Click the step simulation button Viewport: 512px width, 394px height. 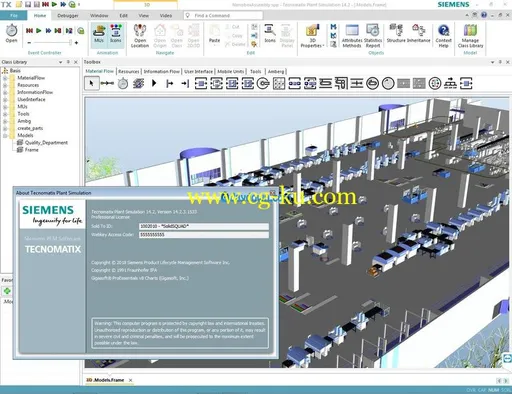(58, 31)
